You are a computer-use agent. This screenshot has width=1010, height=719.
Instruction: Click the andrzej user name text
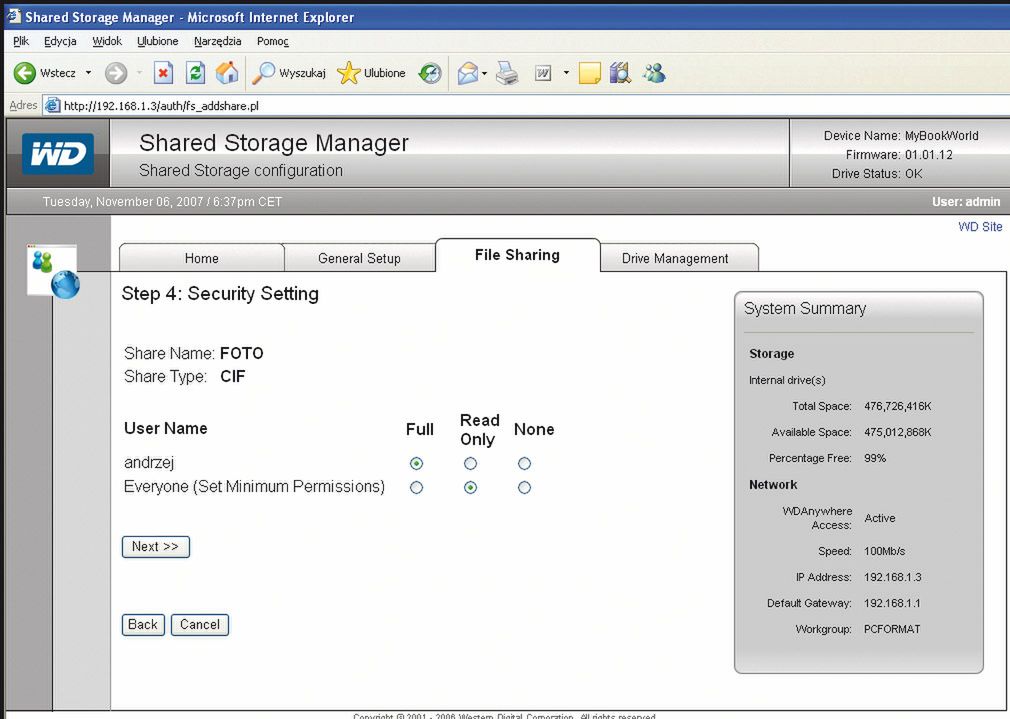click(149, 463)
